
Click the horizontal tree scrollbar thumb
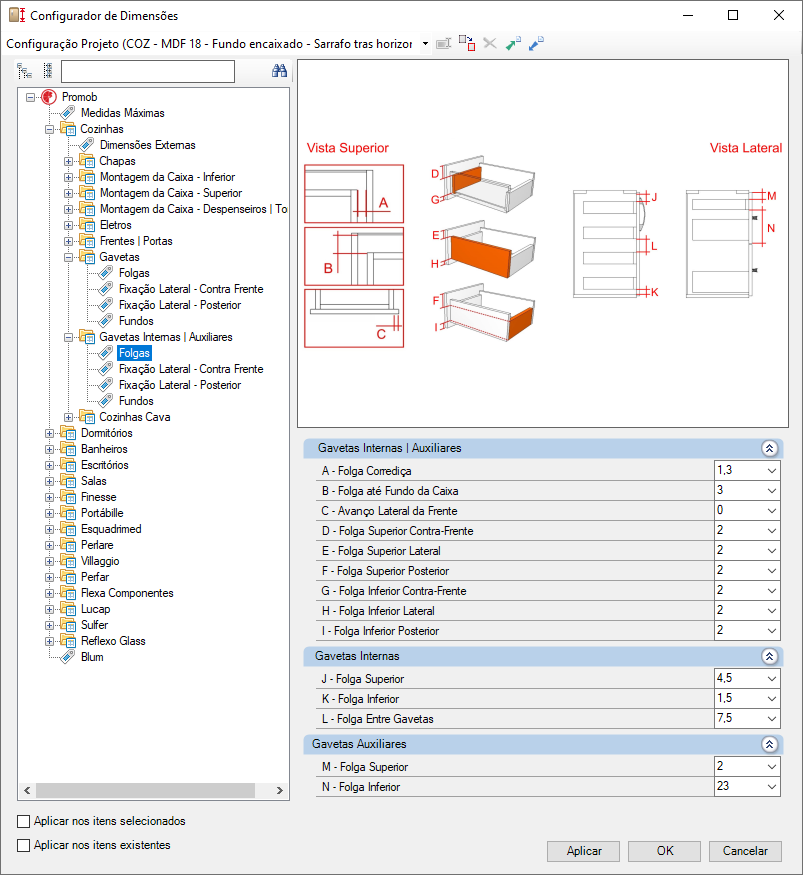tap(146, 791)
